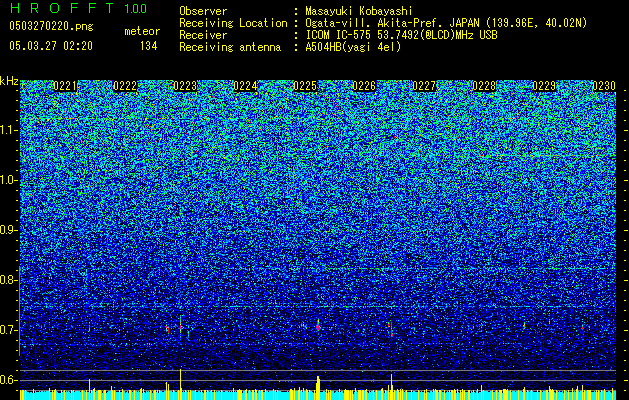
Task: Click the 0223 time marker
Action: click(185, 86)
